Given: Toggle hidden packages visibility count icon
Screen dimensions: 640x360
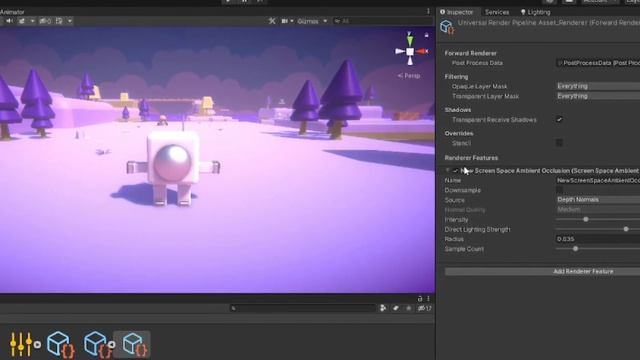Looking at the screenshot, I should 424,308.
